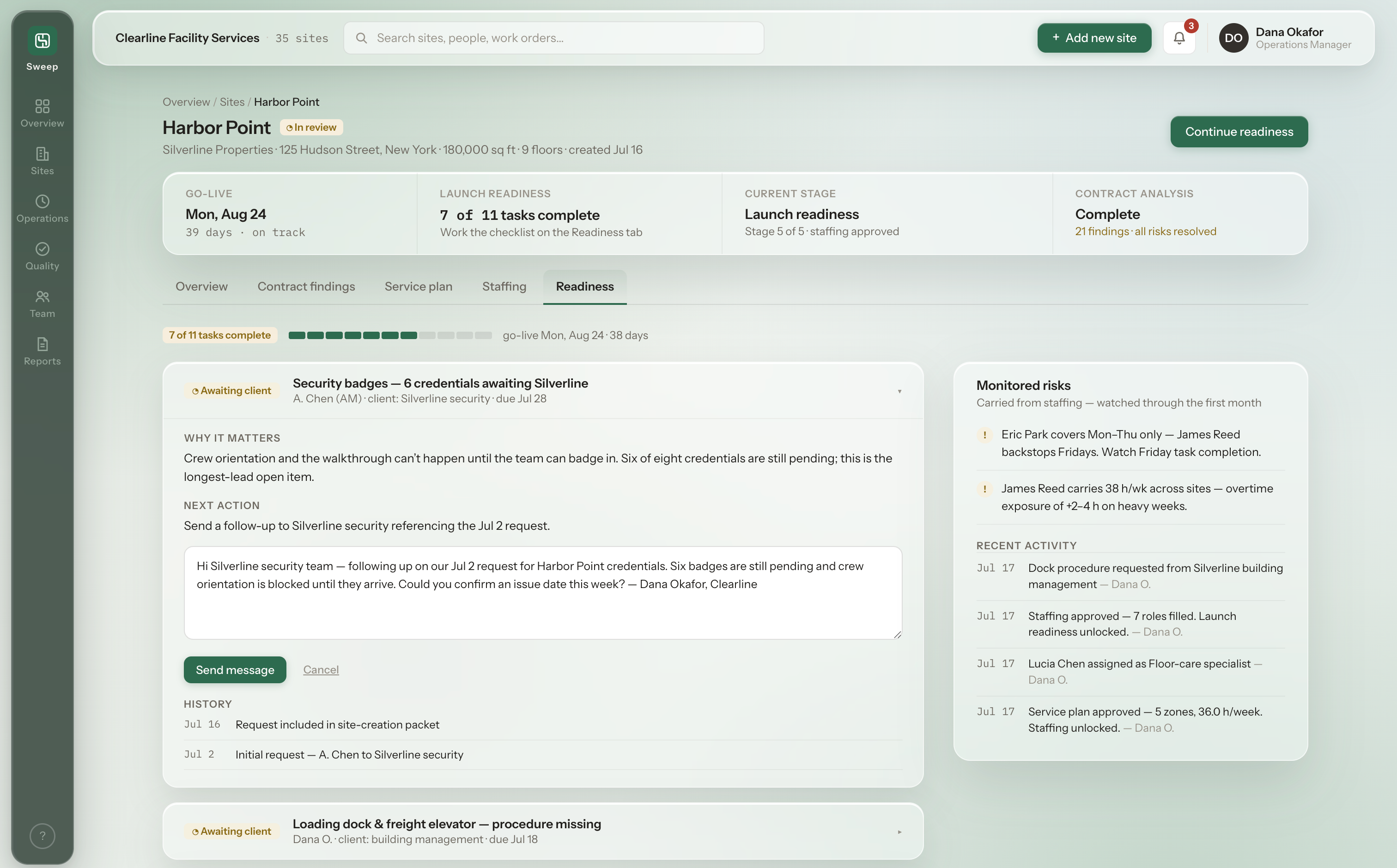Click '21 findings · all risks resolved'
Screen dimensions: 1397x868
point(1146,231)
